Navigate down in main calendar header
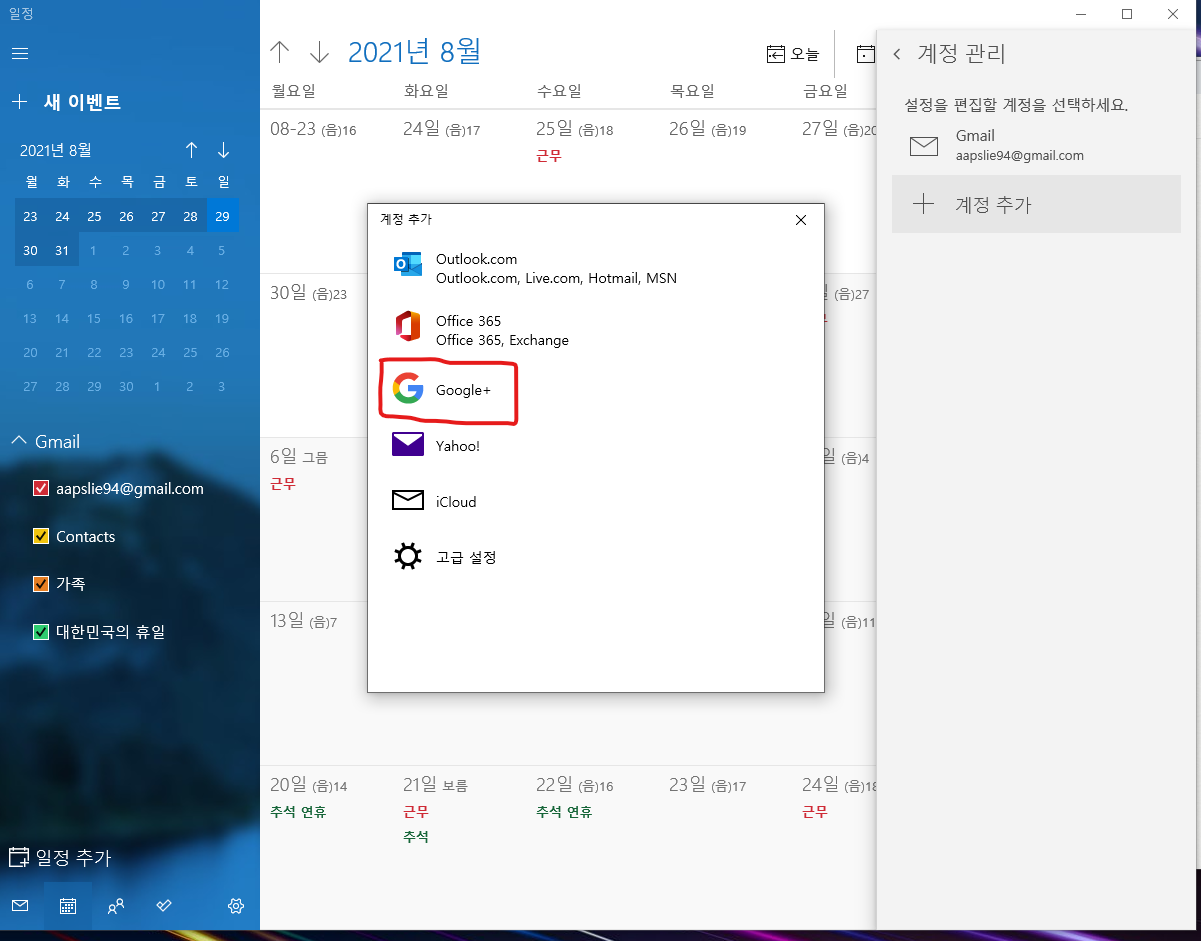The image size is (1201, 941). [319, 52]
